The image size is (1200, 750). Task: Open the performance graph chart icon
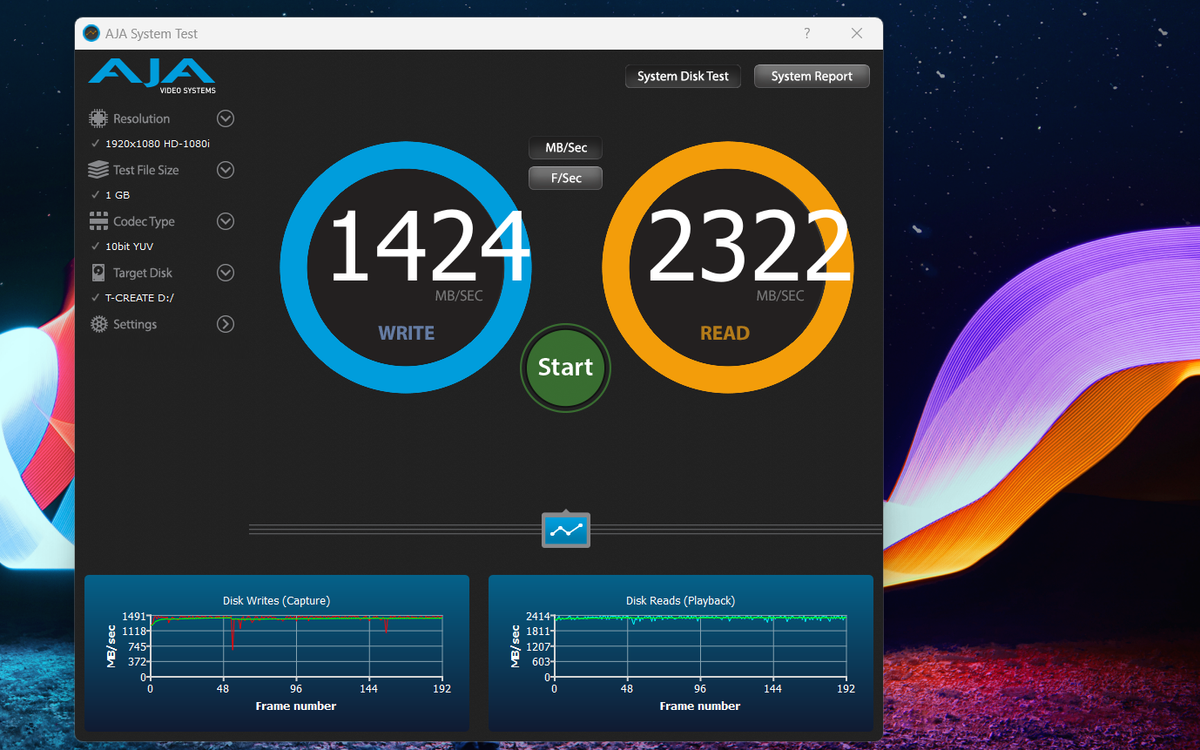[565, 529]
